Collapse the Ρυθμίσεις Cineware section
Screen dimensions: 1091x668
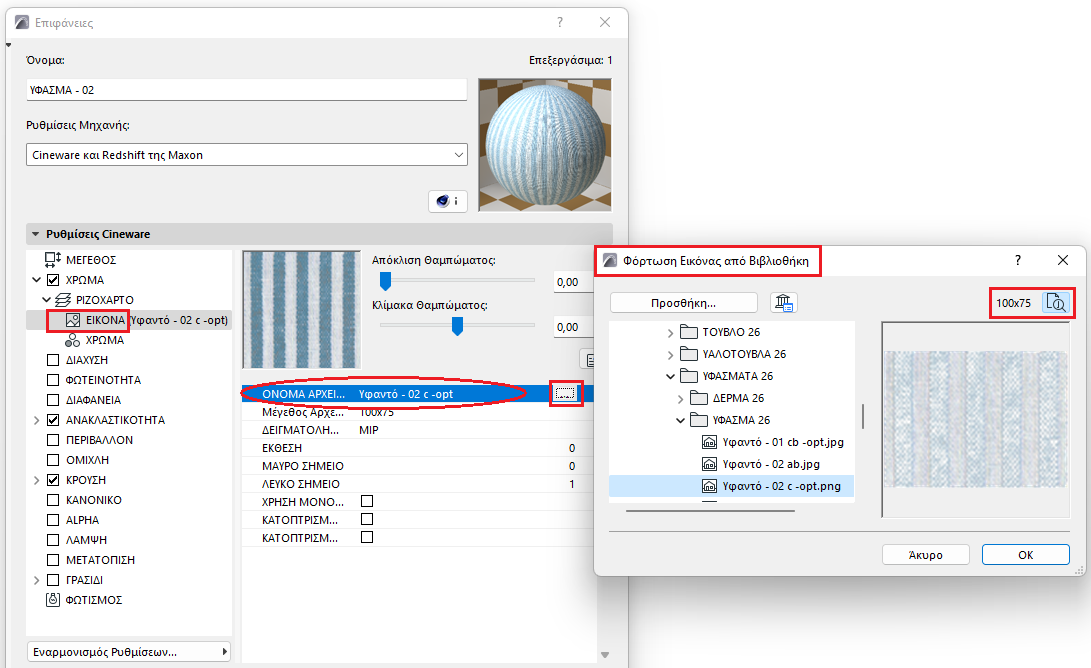coord(36,234)
